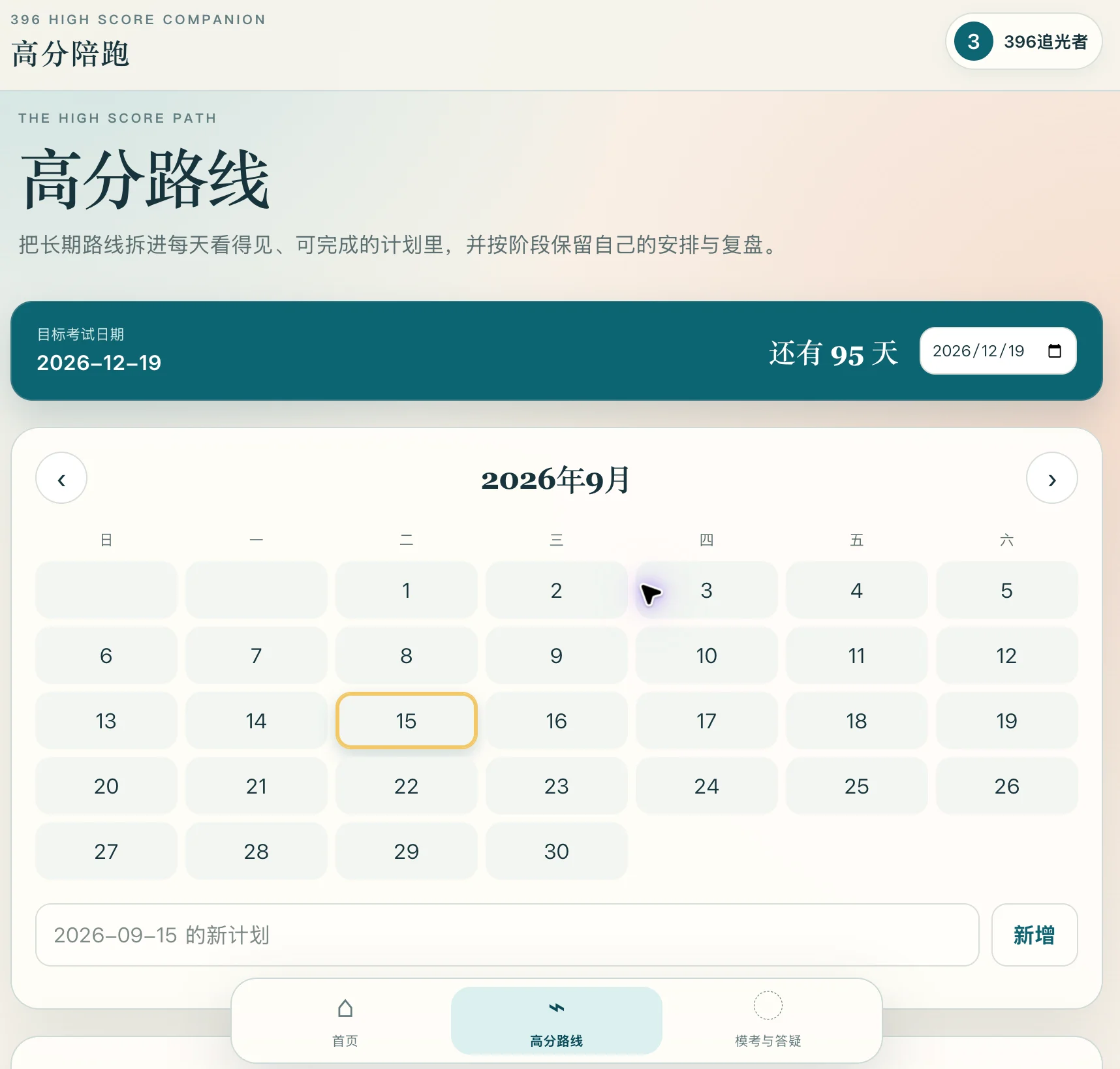Screen dimensions: 1120x1069
Task: Select September 20 on the calendar
Action: (106, 786)
